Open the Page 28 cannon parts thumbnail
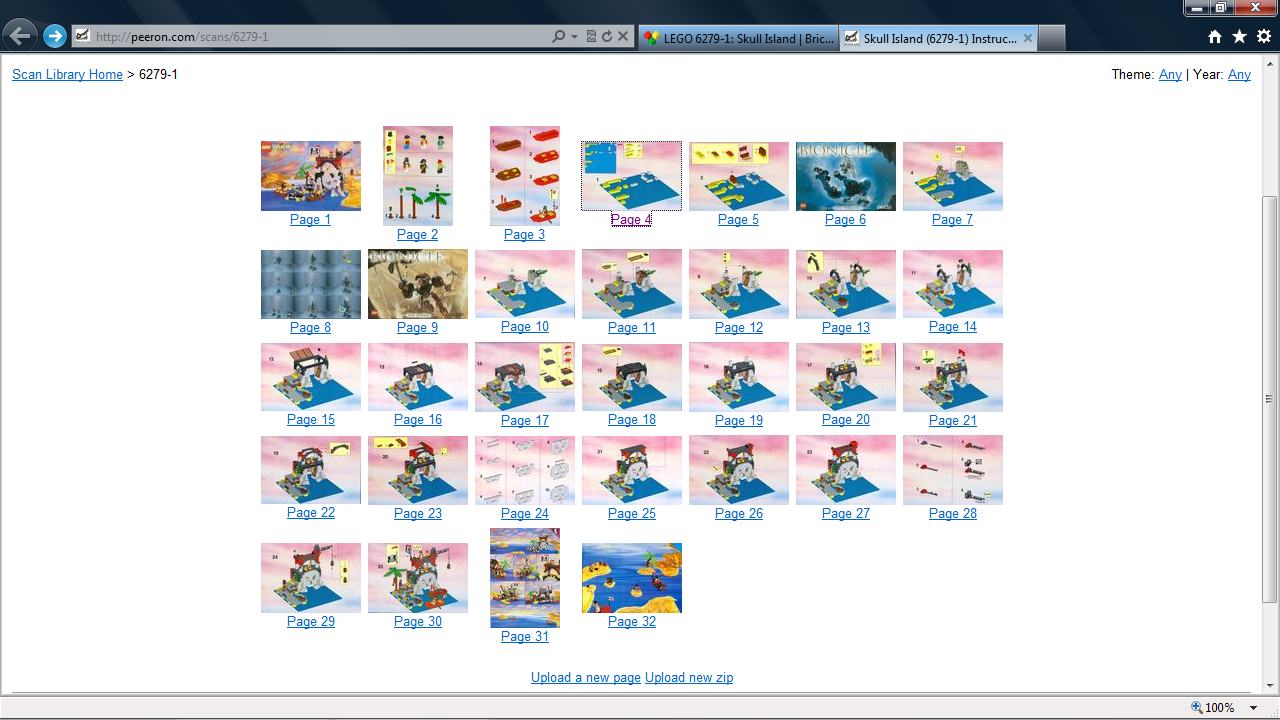This screenshot has width=1280, height=720. pos(953,470)
